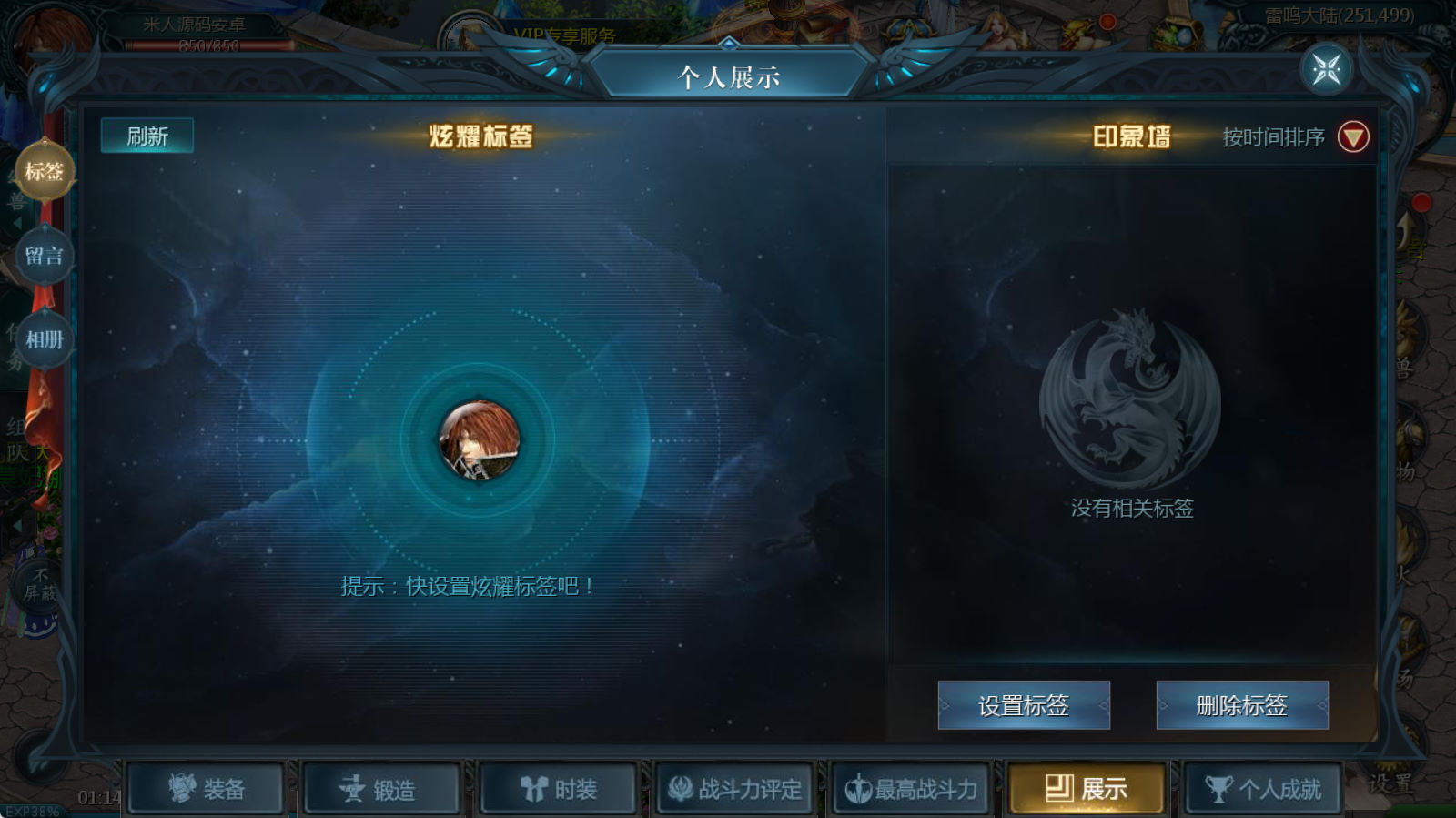This screenshot has height=818, width=1456.
Task: Toggle the 不屏蔽 round button
Action: pyautogui.click(x=39, y=585)
